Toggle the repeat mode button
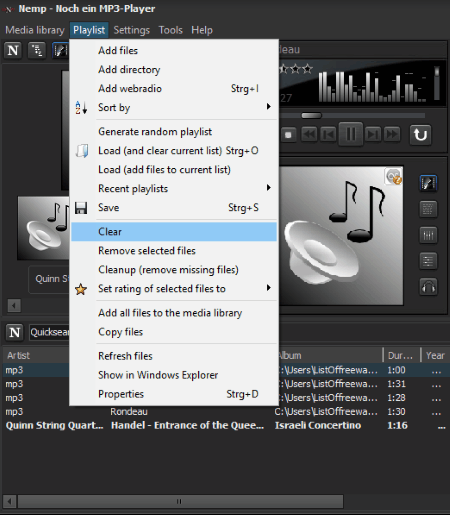Screen dimensions: 450x515 pos(420,135)
